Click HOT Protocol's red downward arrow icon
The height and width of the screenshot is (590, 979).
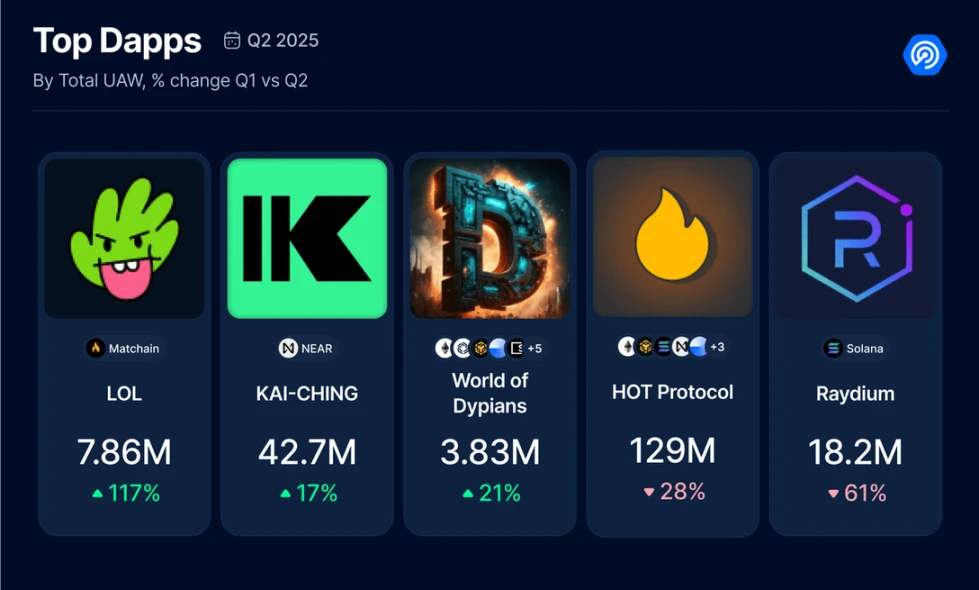pyautogui.click(x=648, y=492)
